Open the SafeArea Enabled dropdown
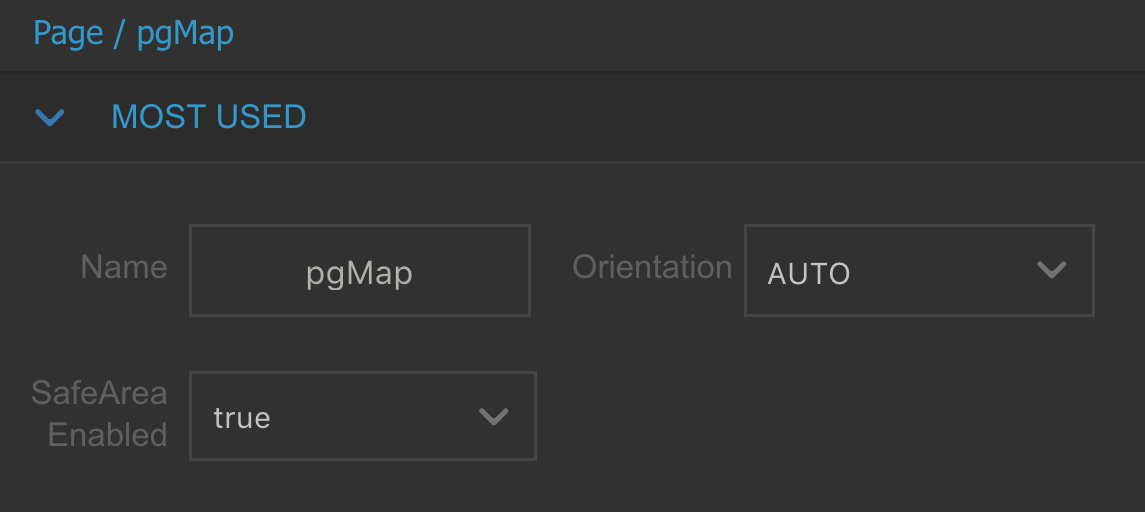The image size is (1145, 512). pos(363,416)
